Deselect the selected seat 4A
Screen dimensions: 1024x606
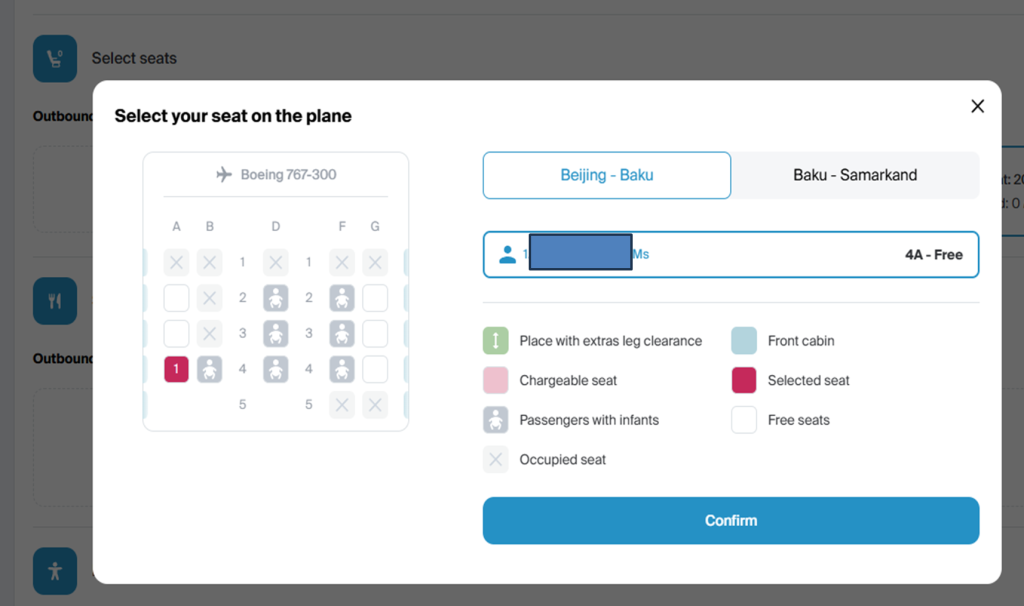coord(176,370)
